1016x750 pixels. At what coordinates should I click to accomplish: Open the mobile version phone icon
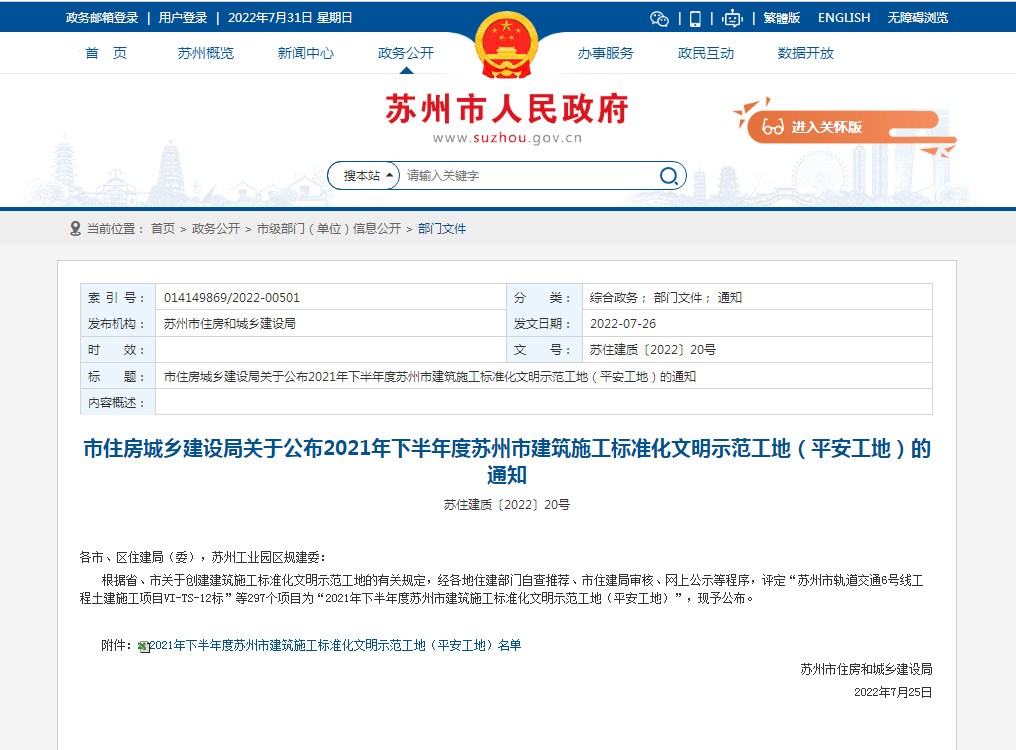695,18
